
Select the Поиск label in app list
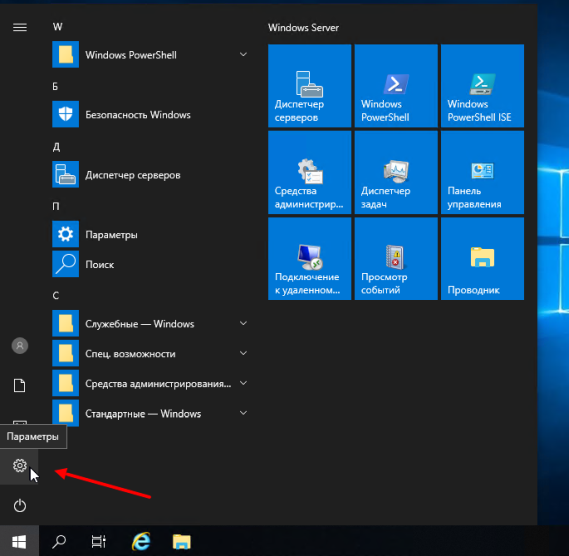pos(100,265)
